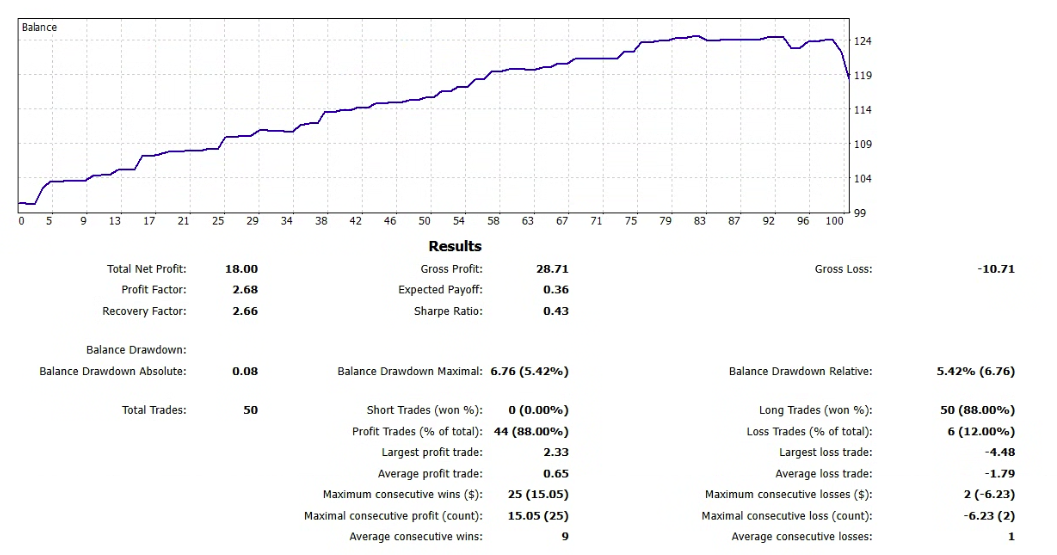Select the Maximum consecutive wins value 25 (15.05)
Viewport: 1057px width, 555px height.
(533, 495)
